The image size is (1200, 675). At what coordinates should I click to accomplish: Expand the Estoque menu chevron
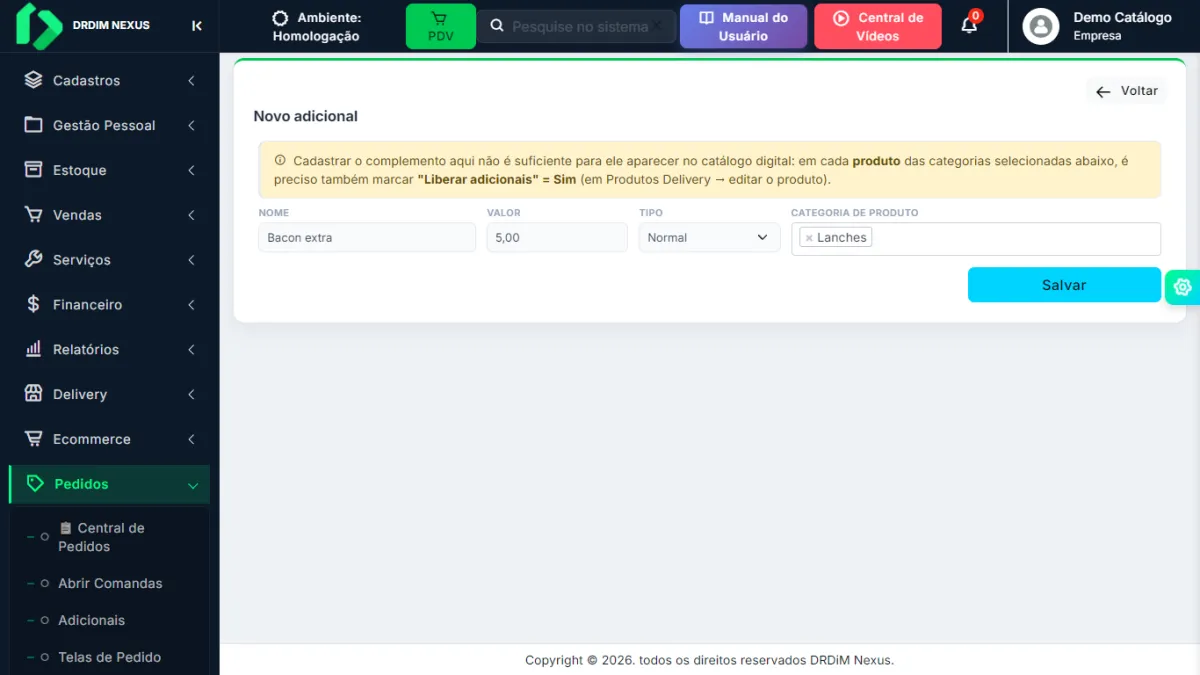pos(191,170)
